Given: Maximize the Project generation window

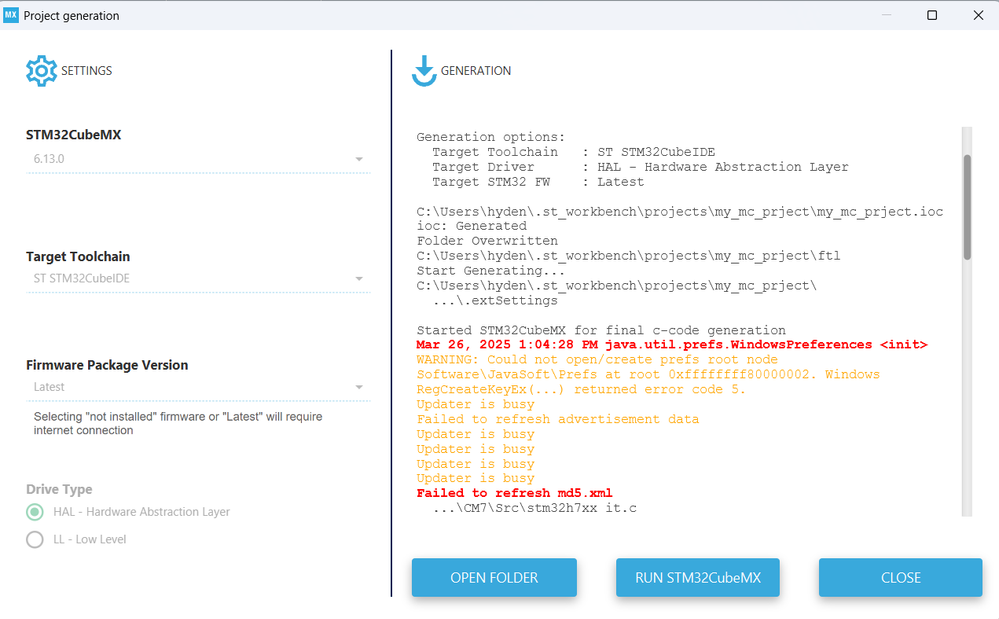Looking at the screenshot, I should pos(932,15).
